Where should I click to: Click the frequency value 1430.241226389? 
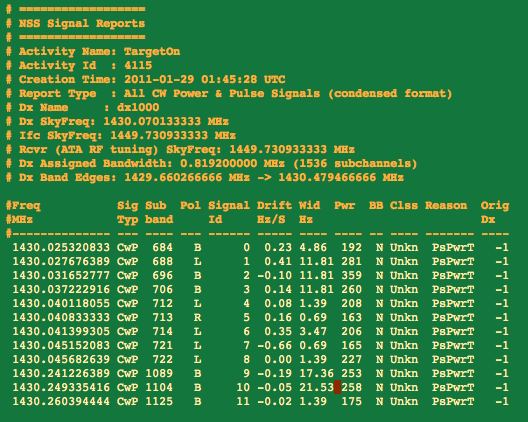[61, 374]
